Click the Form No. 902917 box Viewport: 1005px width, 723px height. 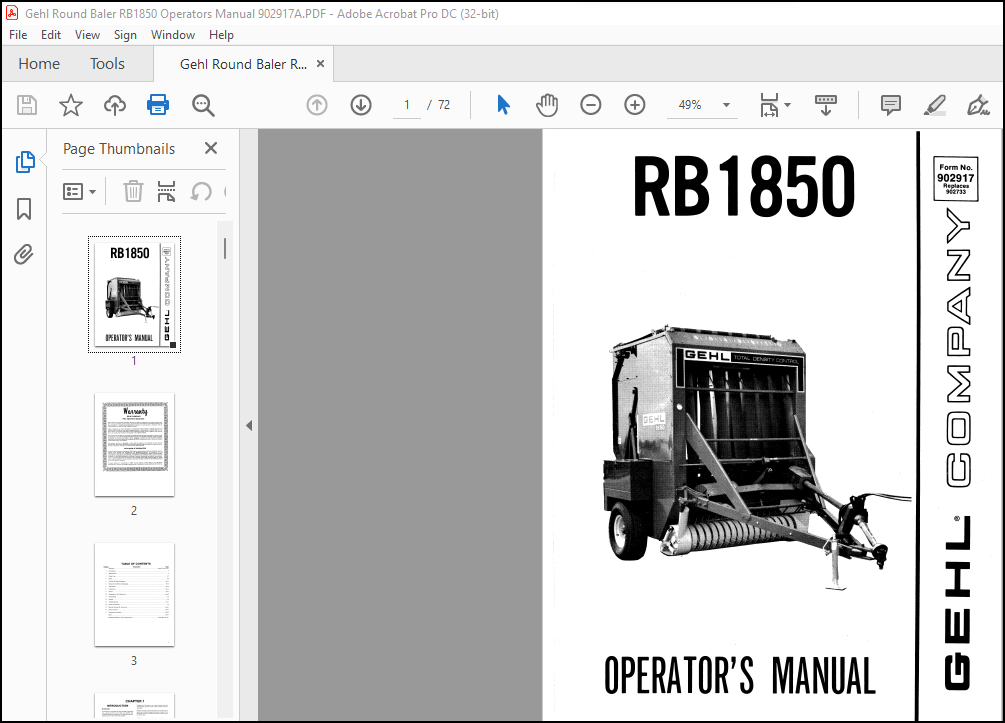(x=956, y=179)
